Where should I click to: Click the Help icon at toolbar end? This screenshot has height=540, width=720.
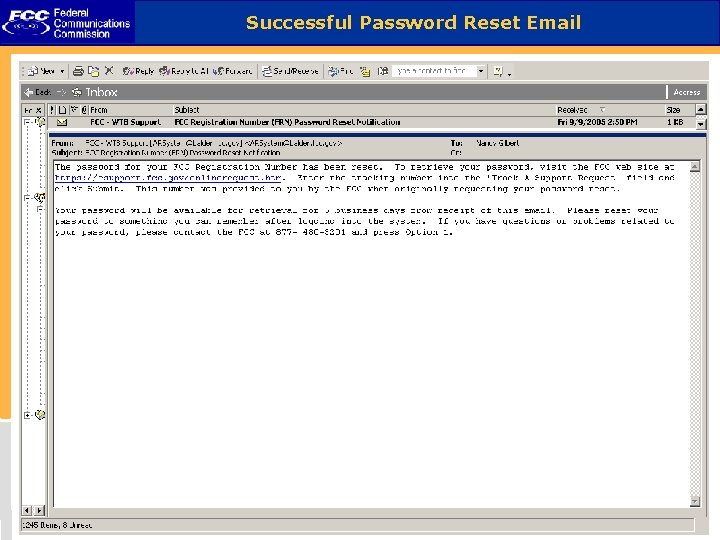tap(498, 71)
